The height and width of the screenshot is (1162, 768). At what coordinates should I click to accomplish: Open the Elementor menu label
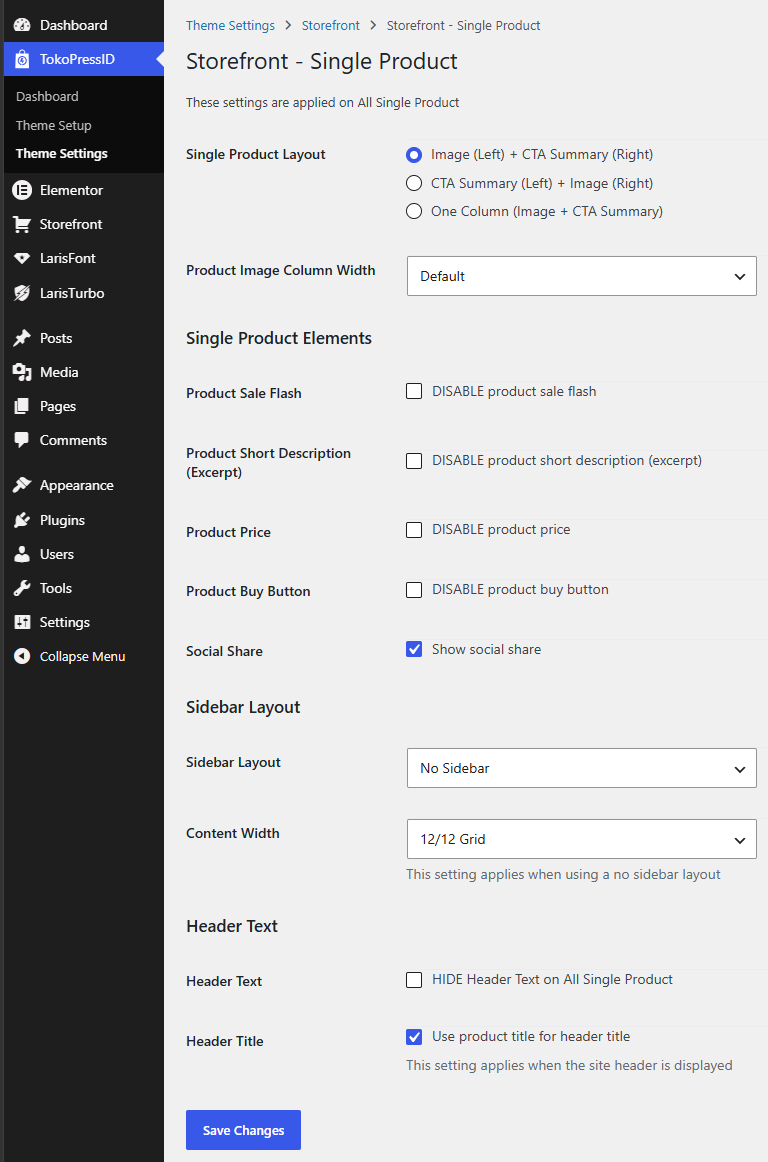71,190
